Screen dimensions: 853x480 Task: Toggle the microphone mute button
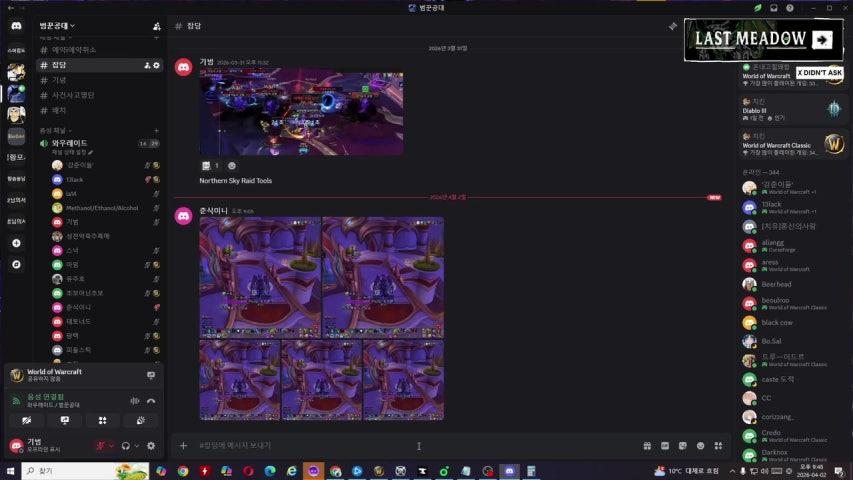(x=100, y=446)
